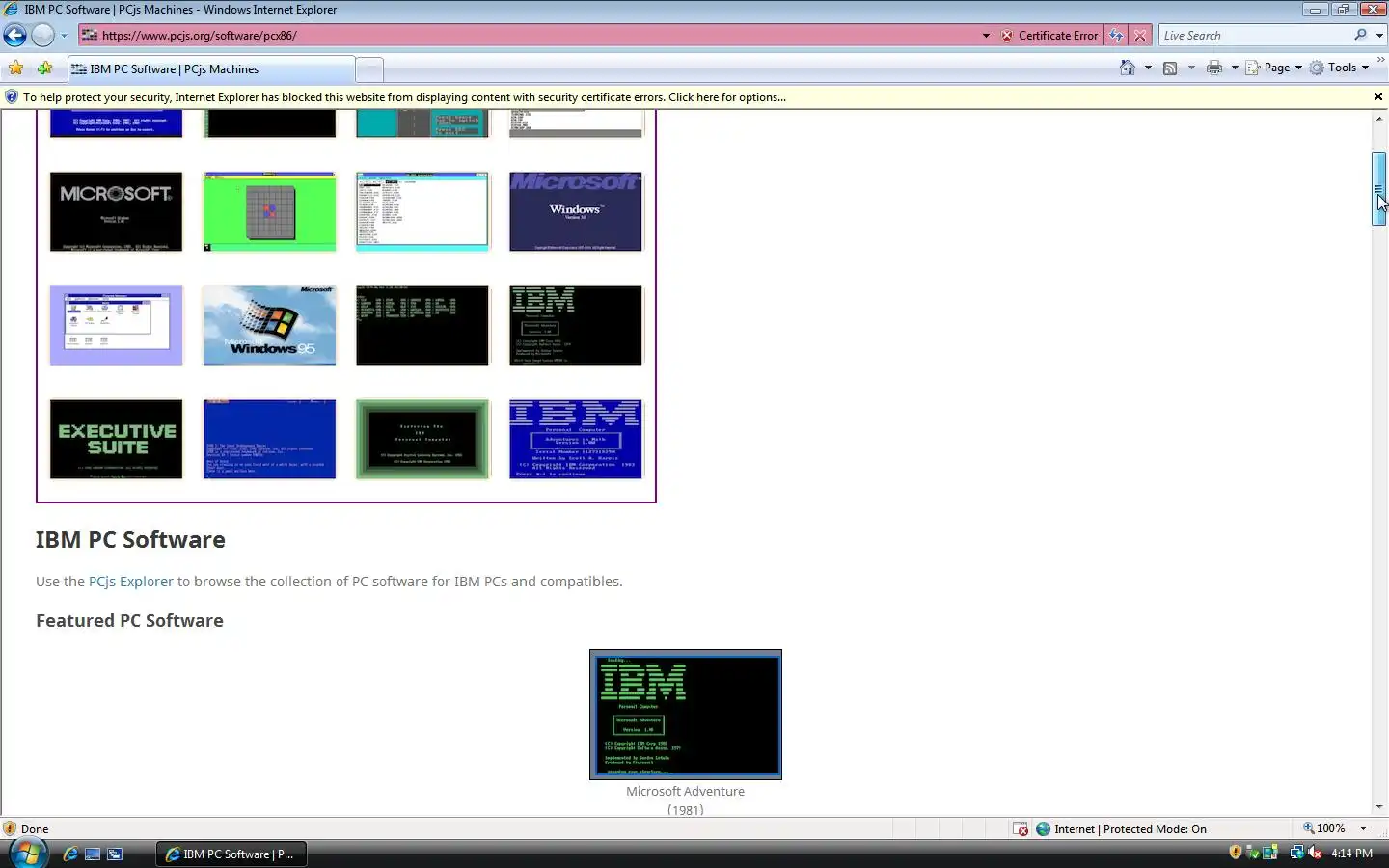Click the RSS Feeds toolbar icon
Screen dimensions: 1389x868
pyautogui.click(x=1170, y=68)
